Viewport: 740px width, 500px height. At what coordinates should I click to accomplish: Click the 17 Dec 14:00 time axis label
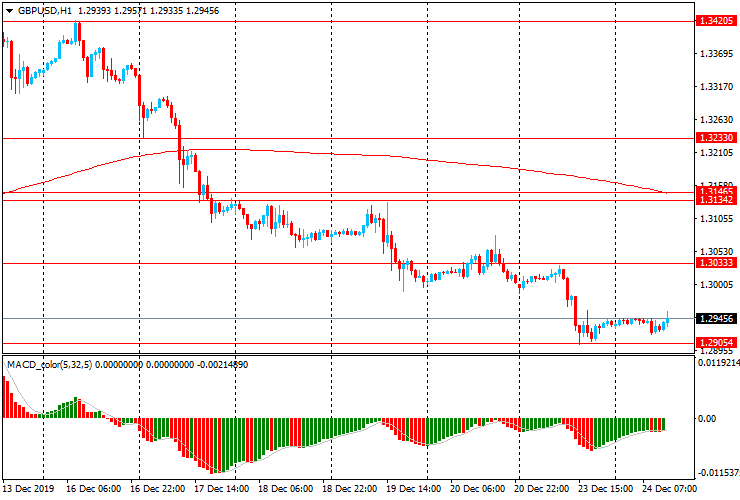221,489
